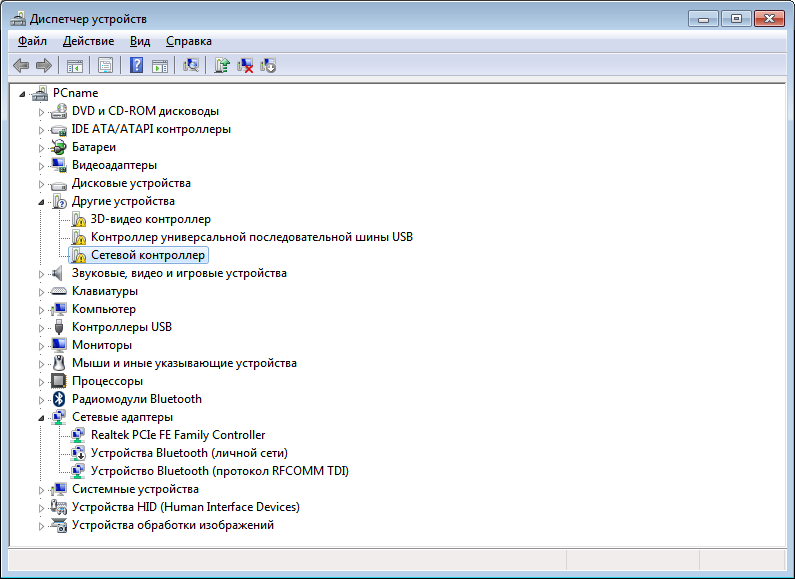Select the Другие устройства category text
Viewport: 795px width, 579px height.
pyautogui.click(x=123, y=201)
